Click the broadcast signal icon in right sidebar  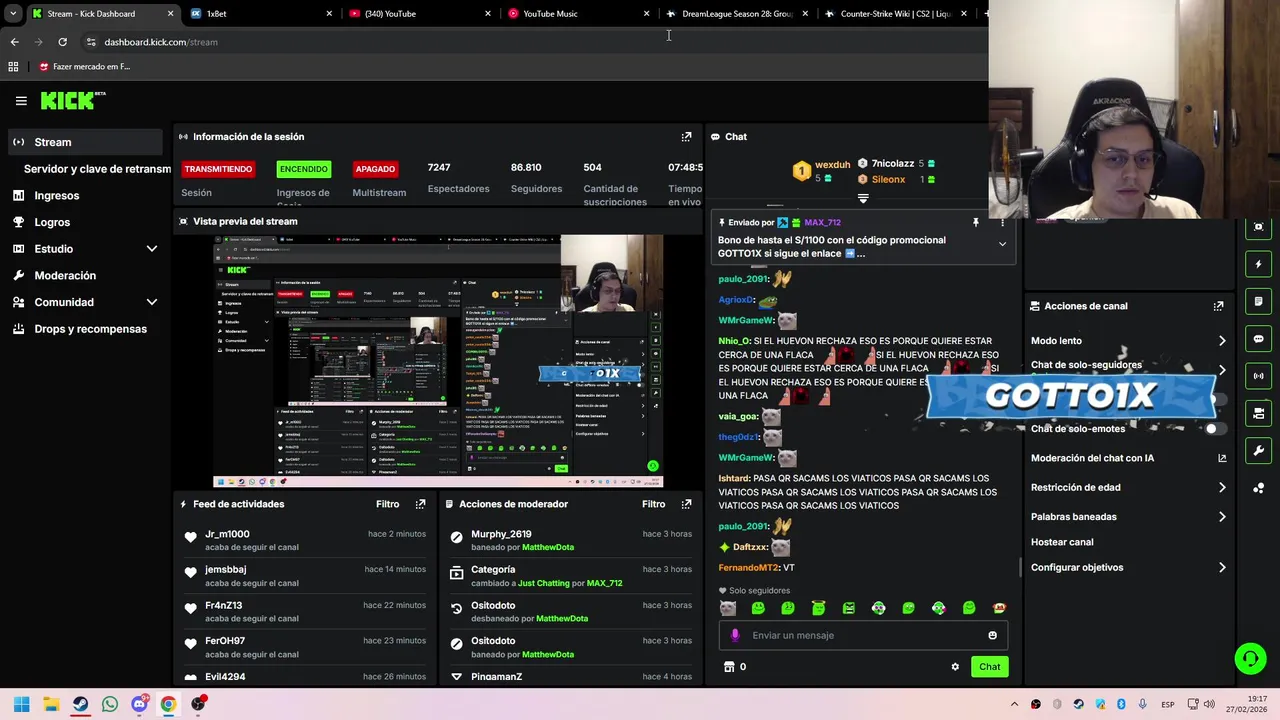click(x=1258, y=376)
